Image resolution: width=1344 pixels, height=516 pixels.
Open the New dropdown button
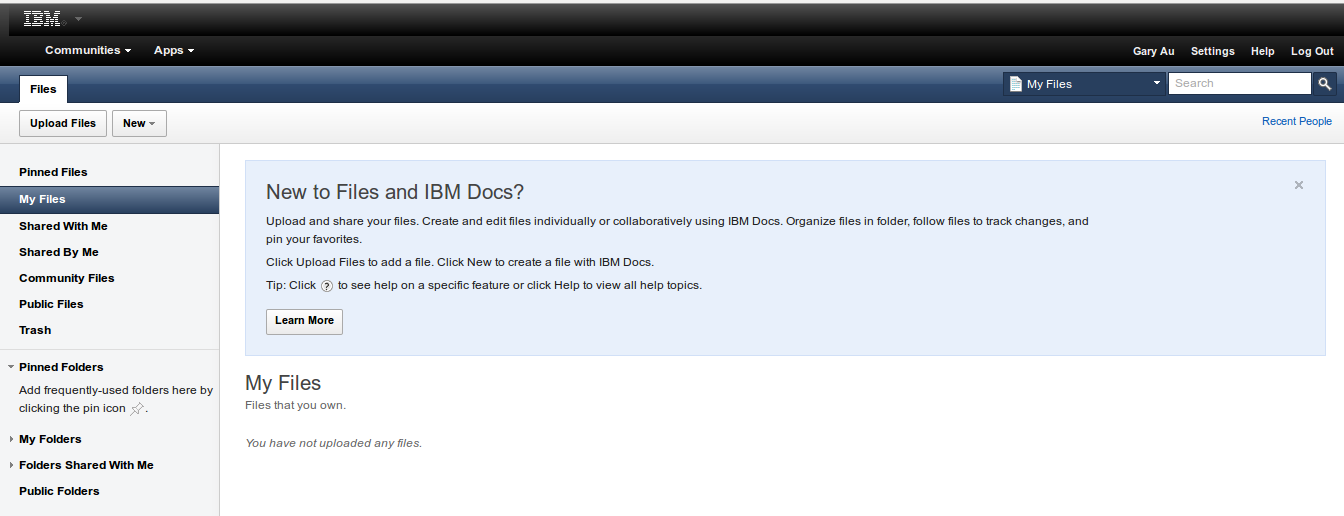coord(139,123)
